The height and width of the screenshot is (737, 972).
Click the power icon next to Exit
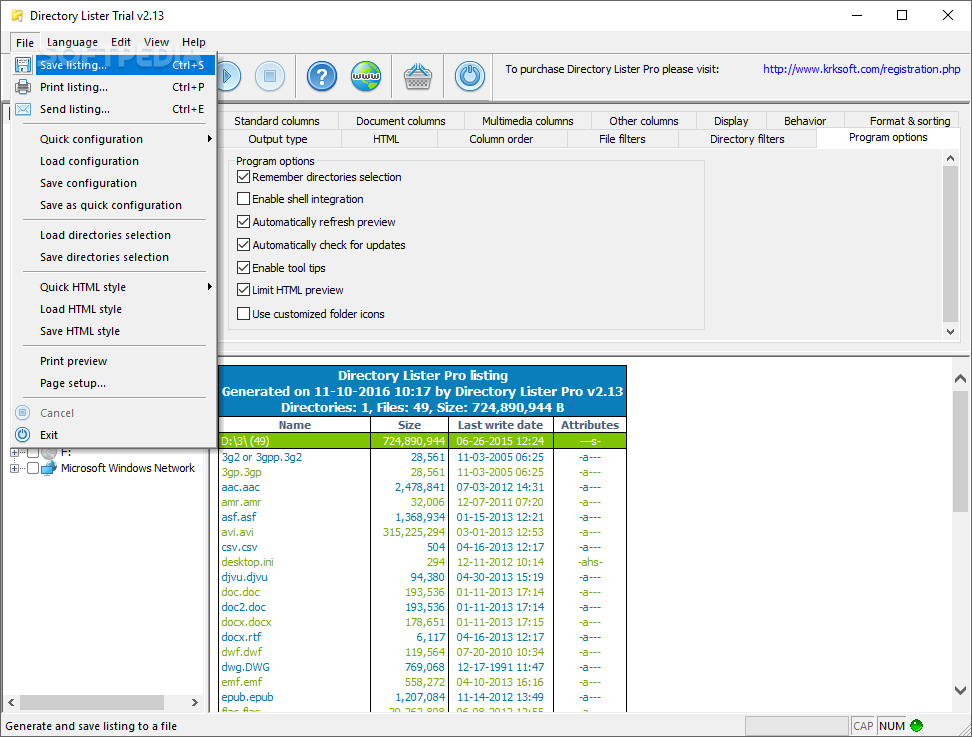click(23, 435)
